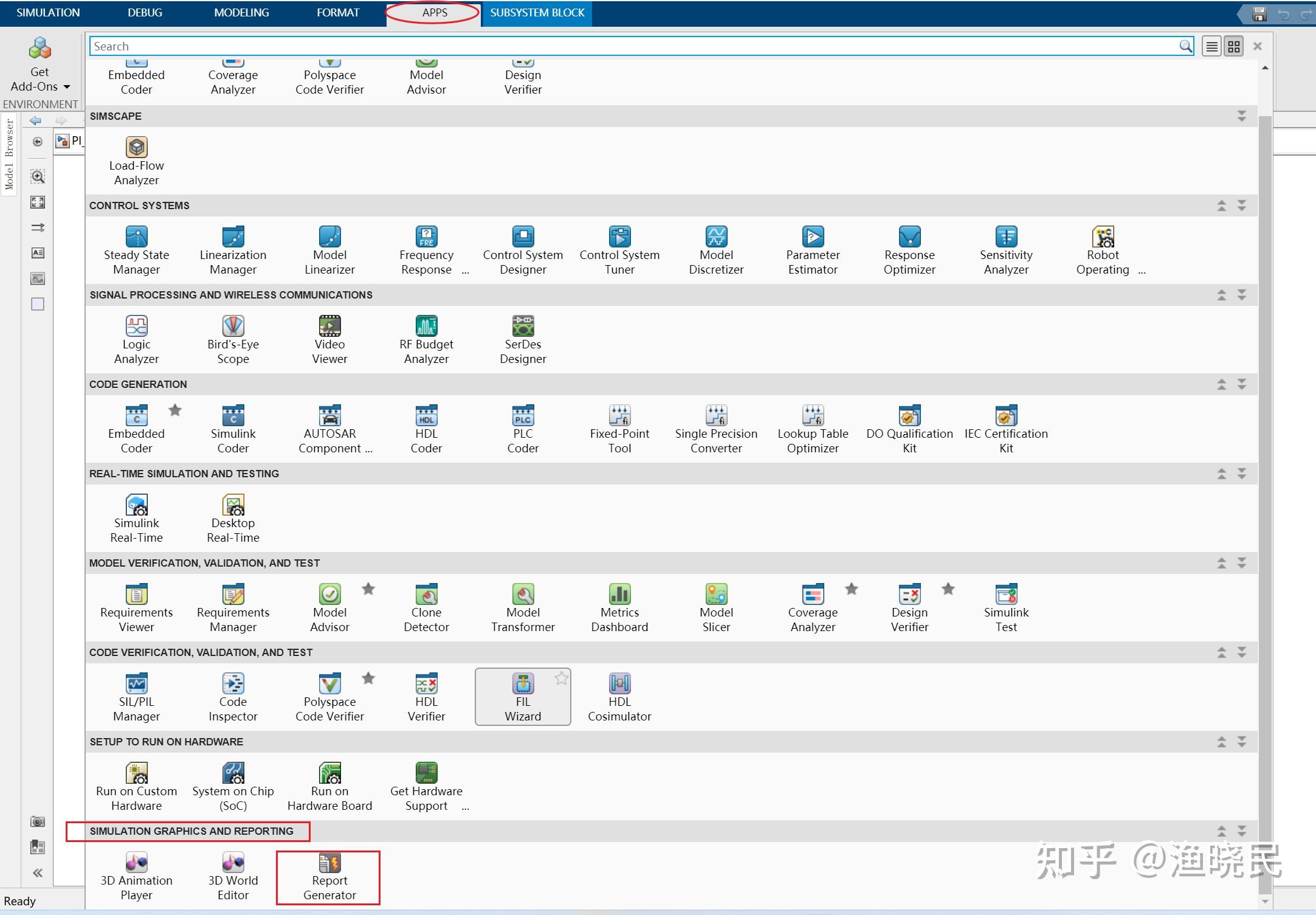Launch the Metrics Dashboard app

pyautogui.click(x=619, y=607)
